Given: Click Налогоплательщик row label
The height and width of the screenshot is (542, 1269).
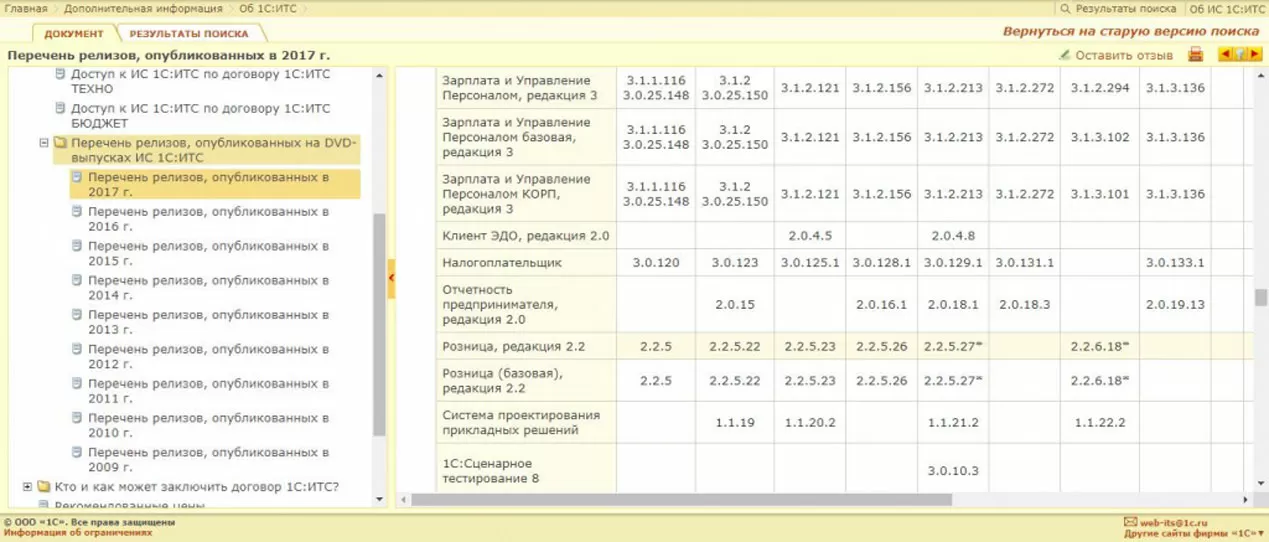Looking at the screenshot, I should 502,263.
